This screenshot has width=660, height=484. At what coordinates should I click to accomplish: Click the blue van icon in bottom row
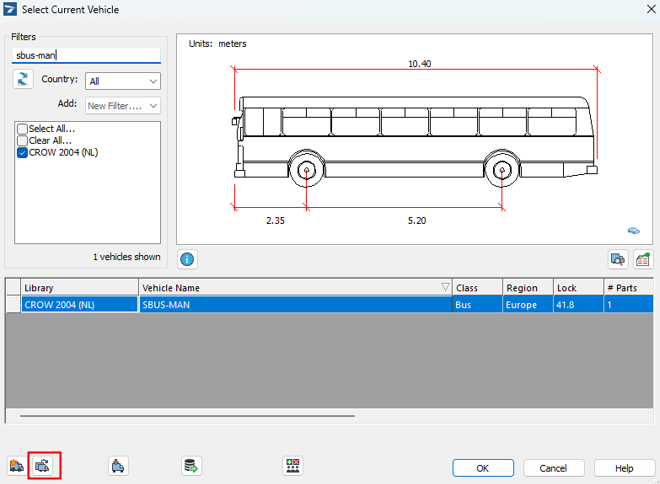tap(119, 466)
